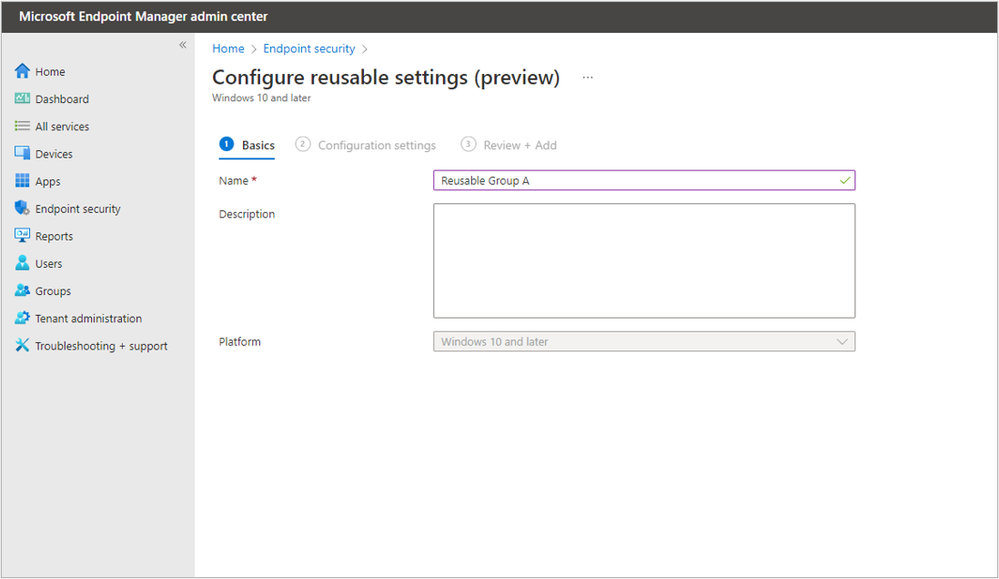Open Dashboard from the sidebar label
Screen dimensions: 999x579
(62, 99)
